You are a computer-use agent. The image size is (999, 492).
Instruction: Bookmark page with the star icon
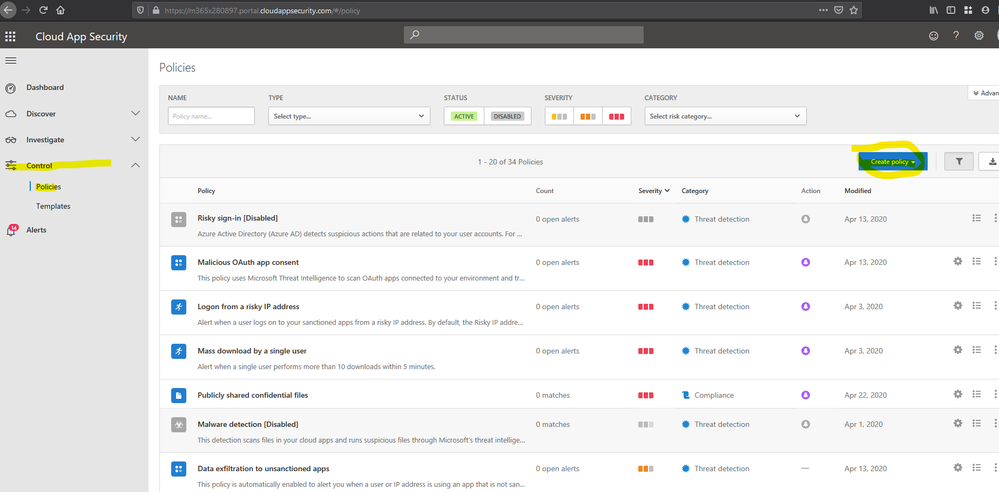pos(854,10)
